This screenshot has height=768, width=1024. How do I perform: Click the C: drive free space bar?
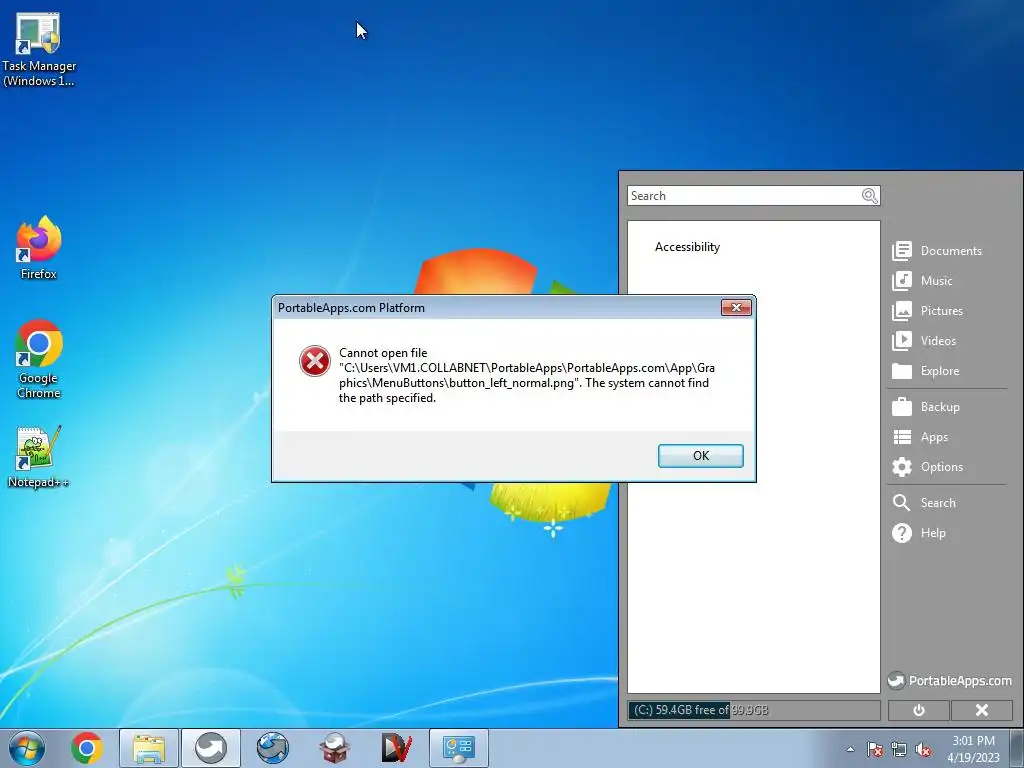[x=754, y=711]
